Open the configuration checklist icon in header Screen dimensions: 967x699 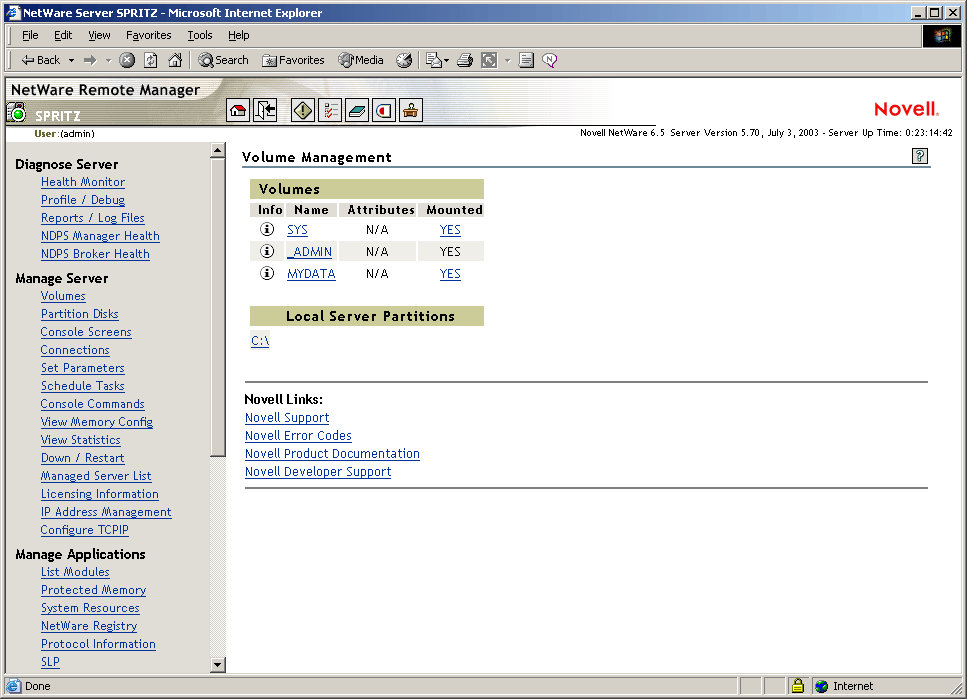pyautogui.click(x=330, y=110)
